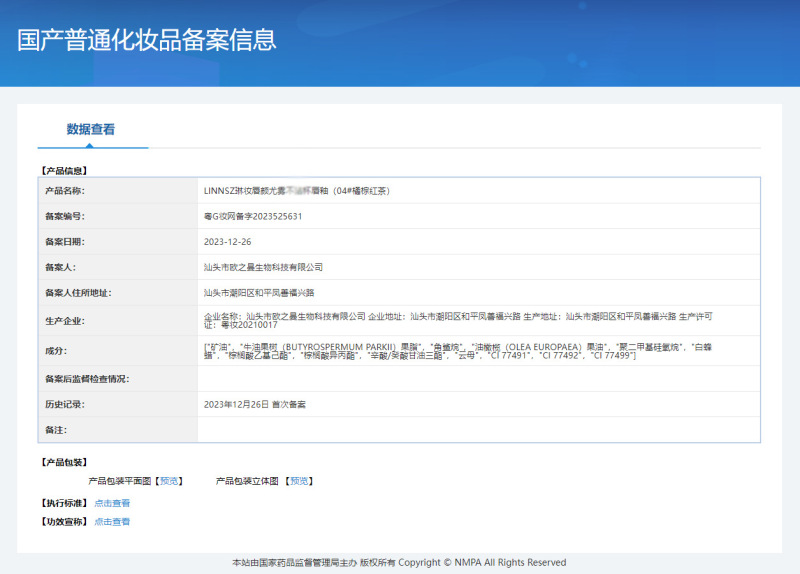Image resolution: width=800 pixels, height=574 pixels.
Task: Click the 备案人住所地址 address value
Action: [x=259, y=293]
